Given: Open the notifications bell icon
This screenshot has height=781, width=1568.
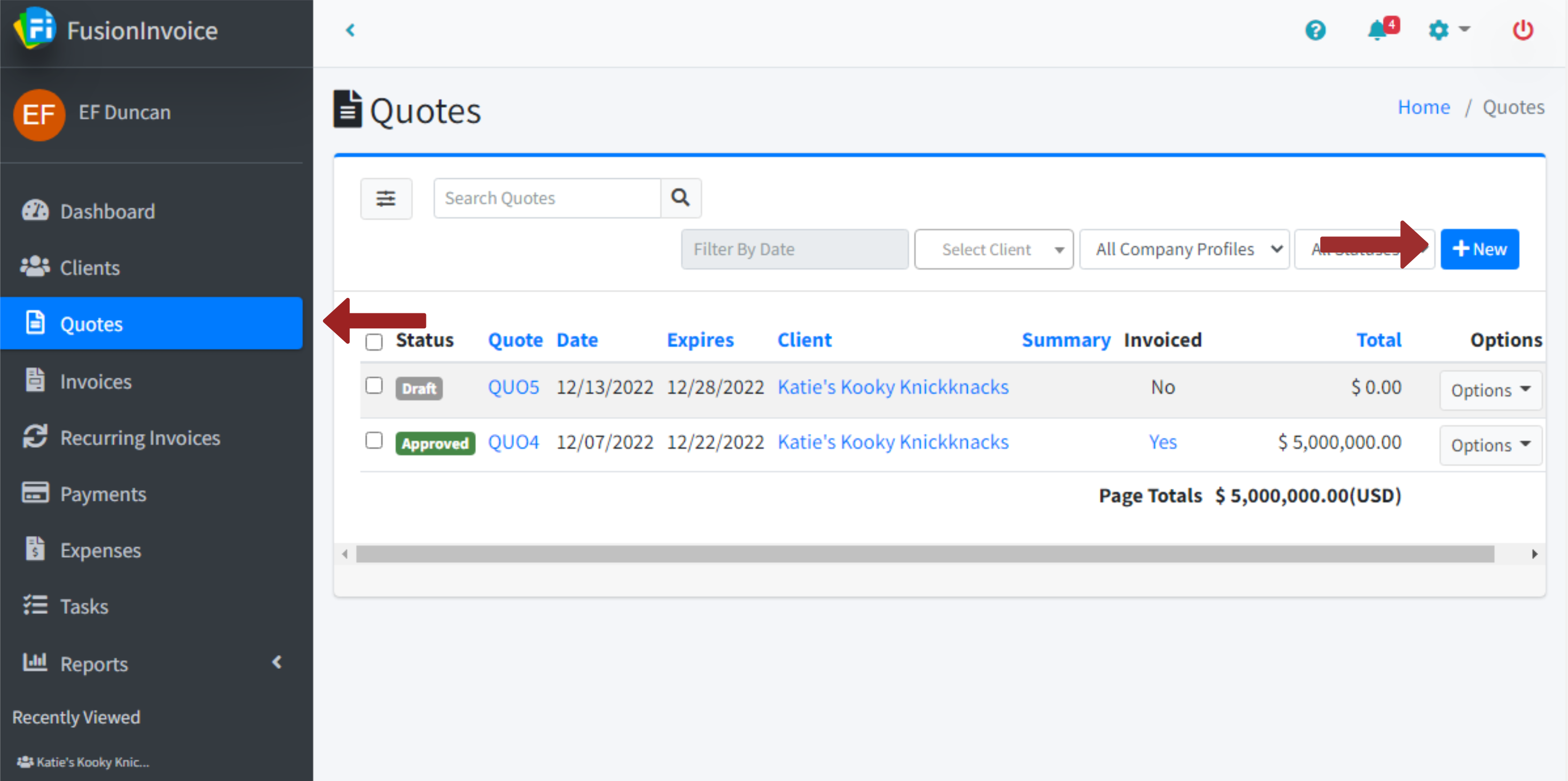Looking at the screenshot, I should 1377,30.
